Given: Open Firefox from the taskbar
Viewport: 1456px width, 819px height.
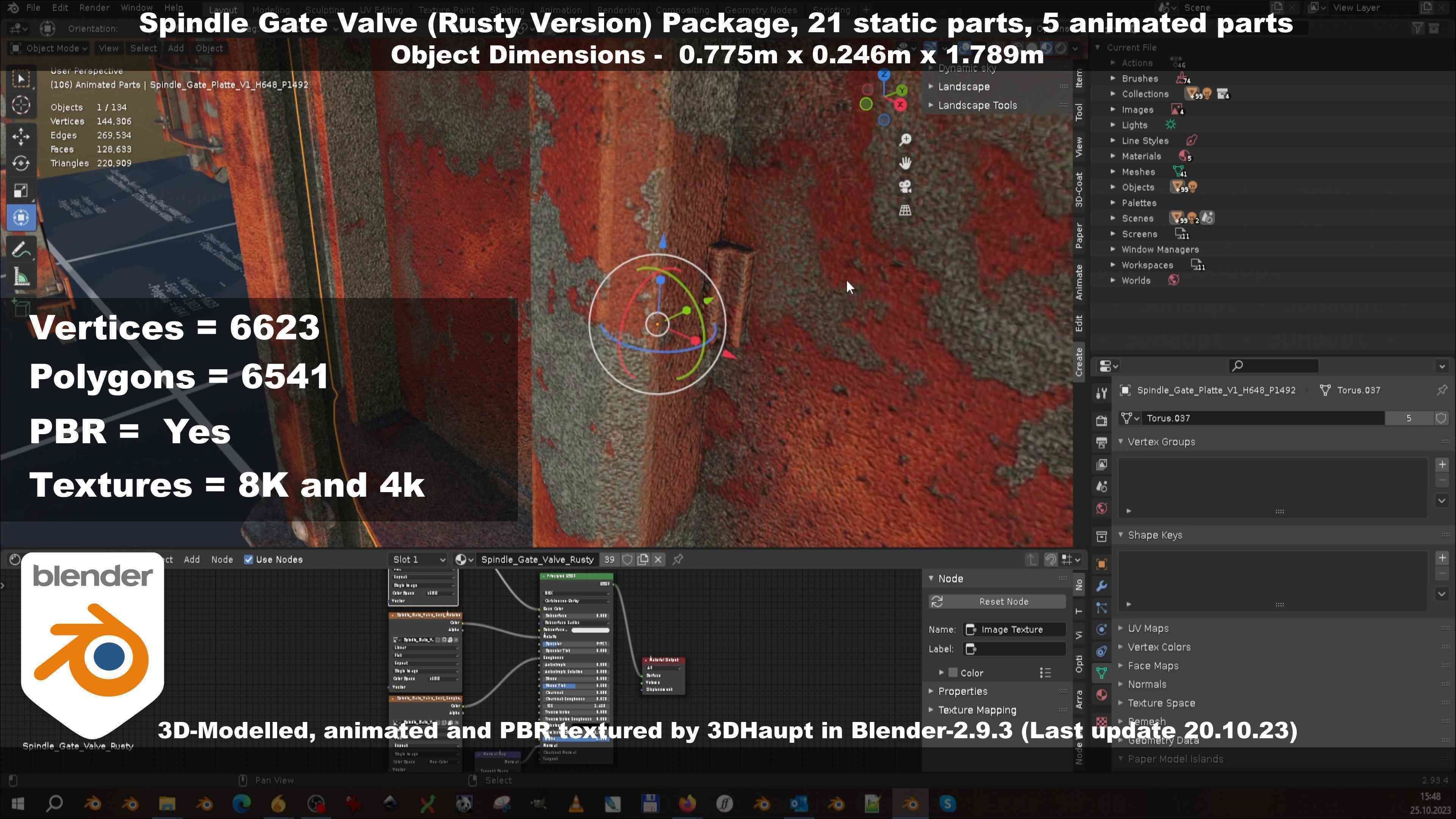Looking at the screenshot, I should click(x=687, y=804).
